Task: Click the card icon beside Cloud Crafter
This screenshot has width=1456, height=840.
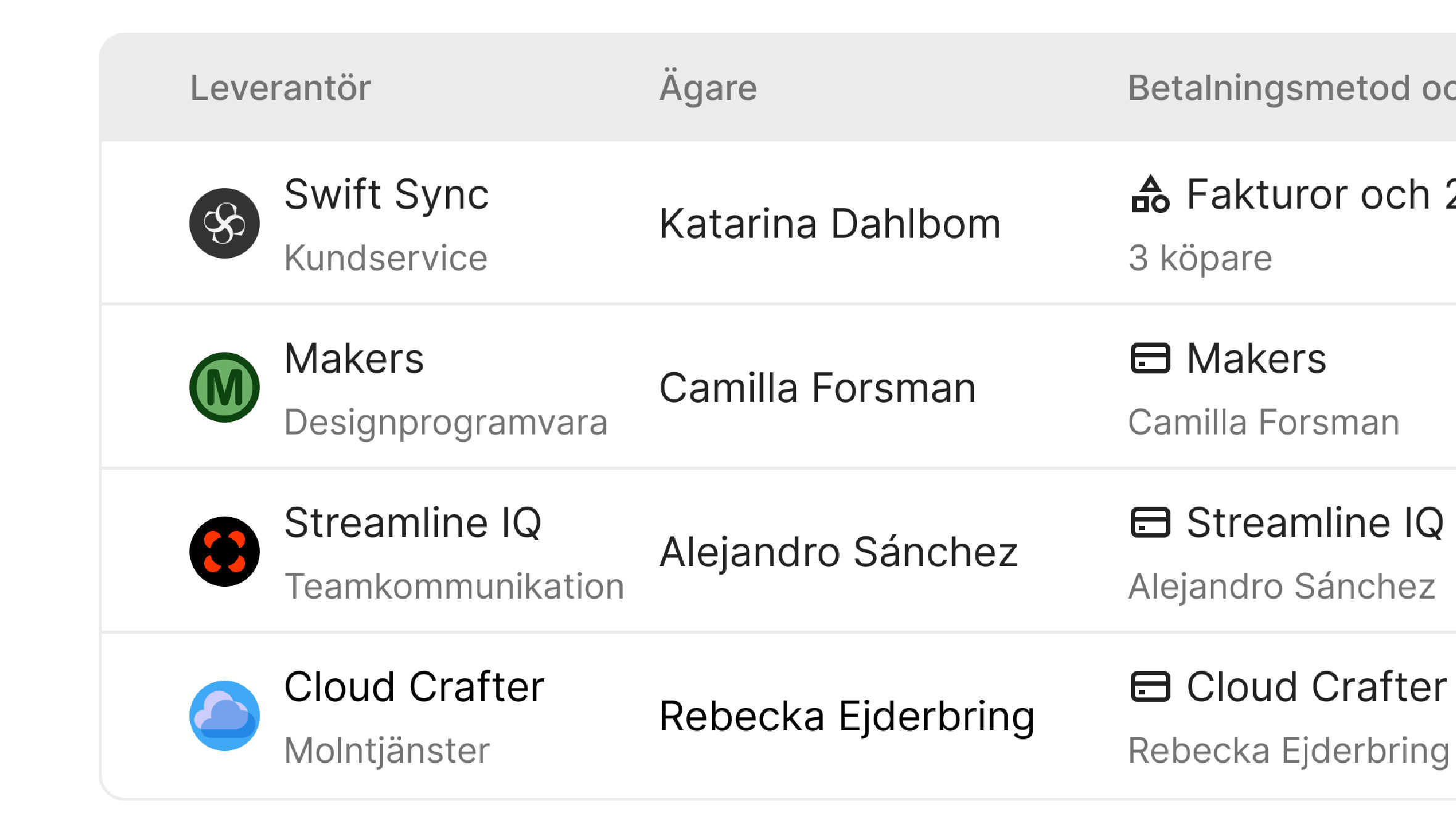Action: pyautogui.click(x=1150, y=687)
